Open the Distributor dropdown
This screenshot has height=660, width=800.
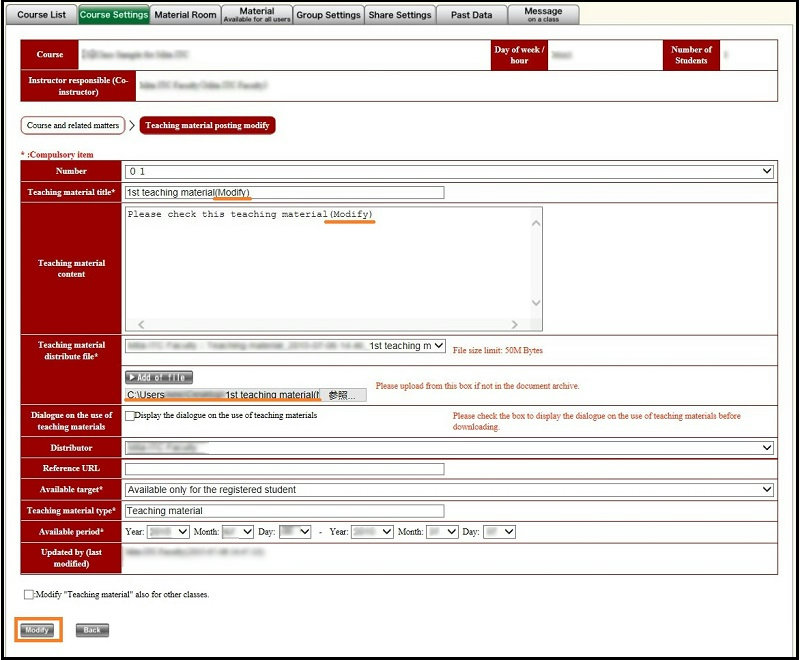[449, 448]
